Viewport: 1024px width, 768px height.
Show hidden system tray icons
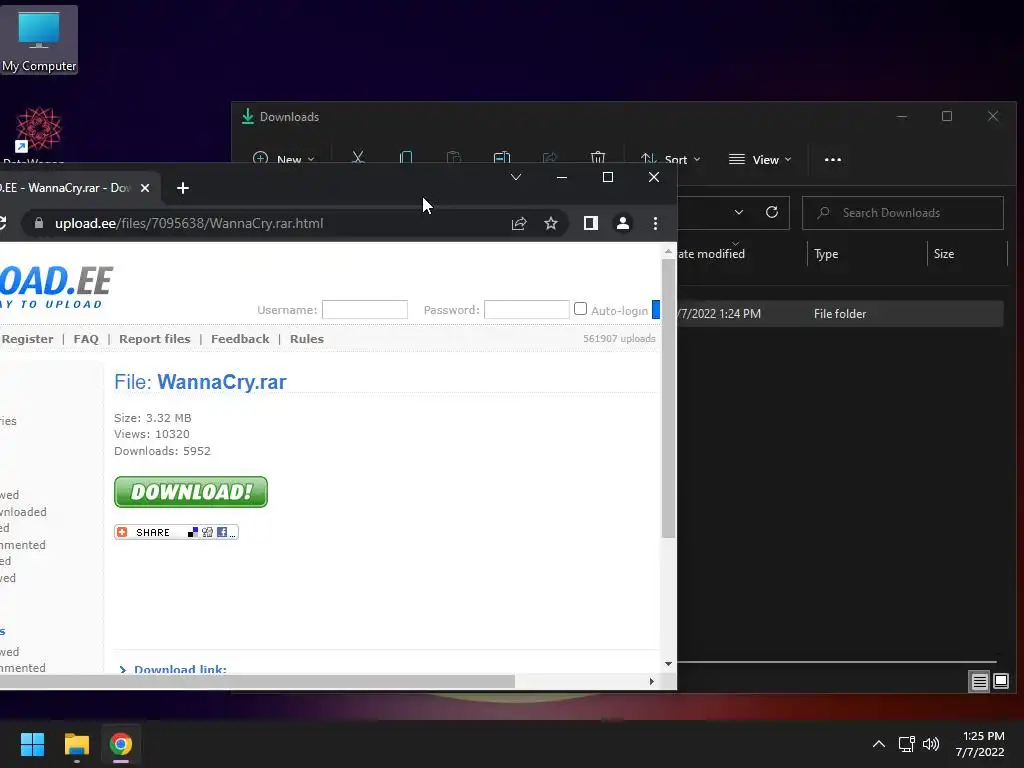click(x=879, y=744)
